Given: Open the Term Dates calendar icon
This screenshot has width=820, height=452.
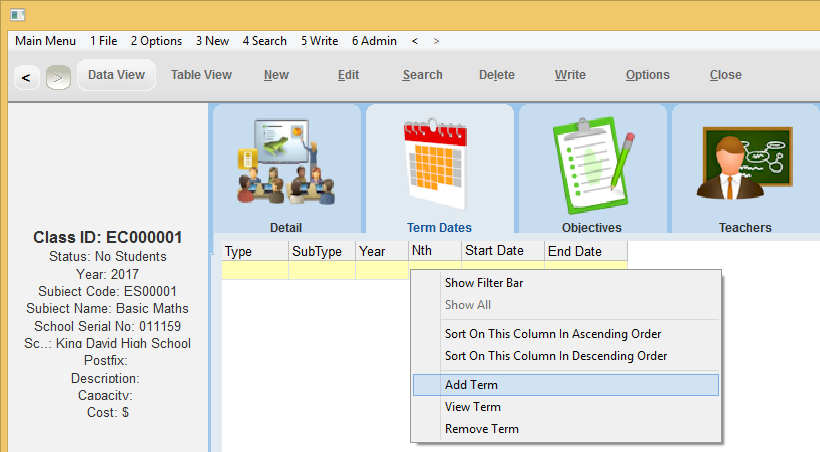Looking at the screenshot, I should click(439, 162).
